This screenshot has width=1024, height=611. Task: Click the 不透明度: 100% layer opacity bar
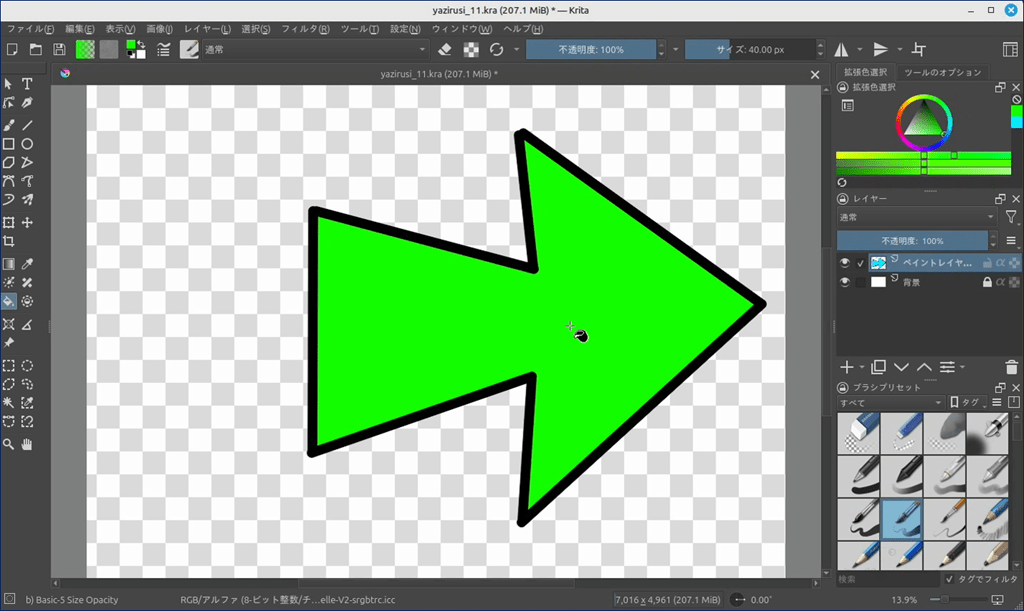[910, 241]
